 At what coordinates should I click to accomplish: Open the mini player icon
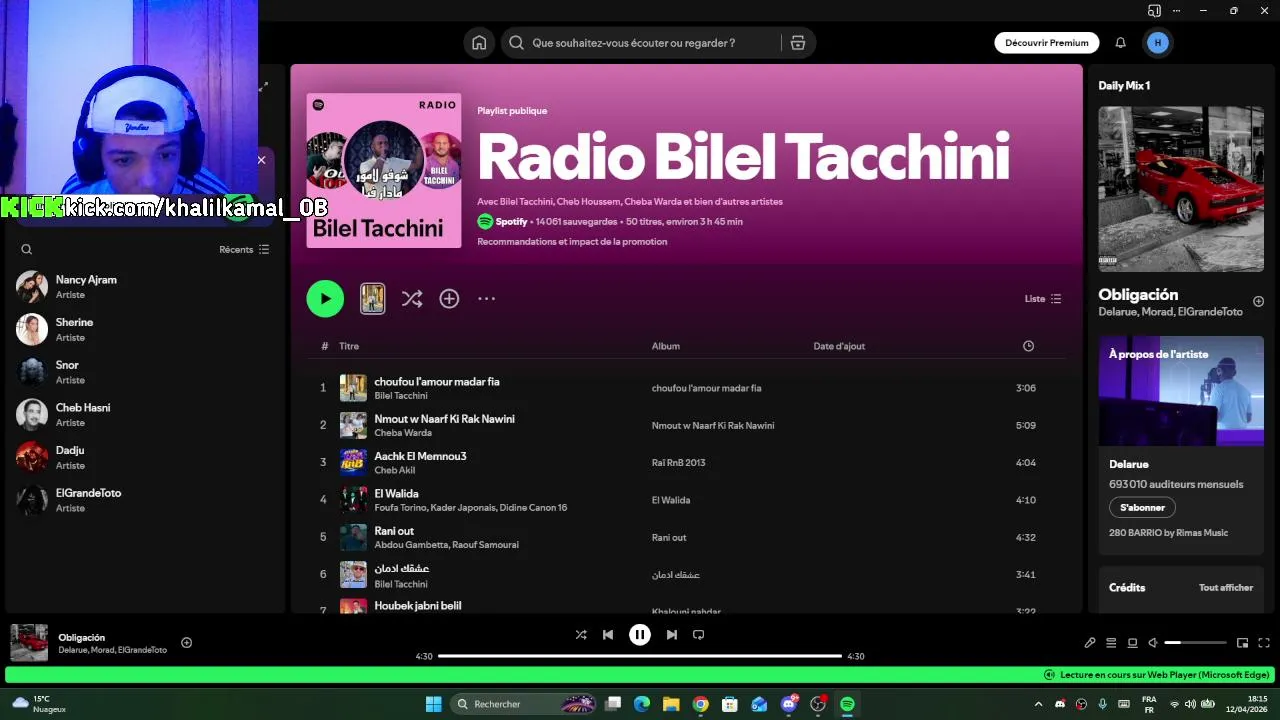click(1242, 643)
